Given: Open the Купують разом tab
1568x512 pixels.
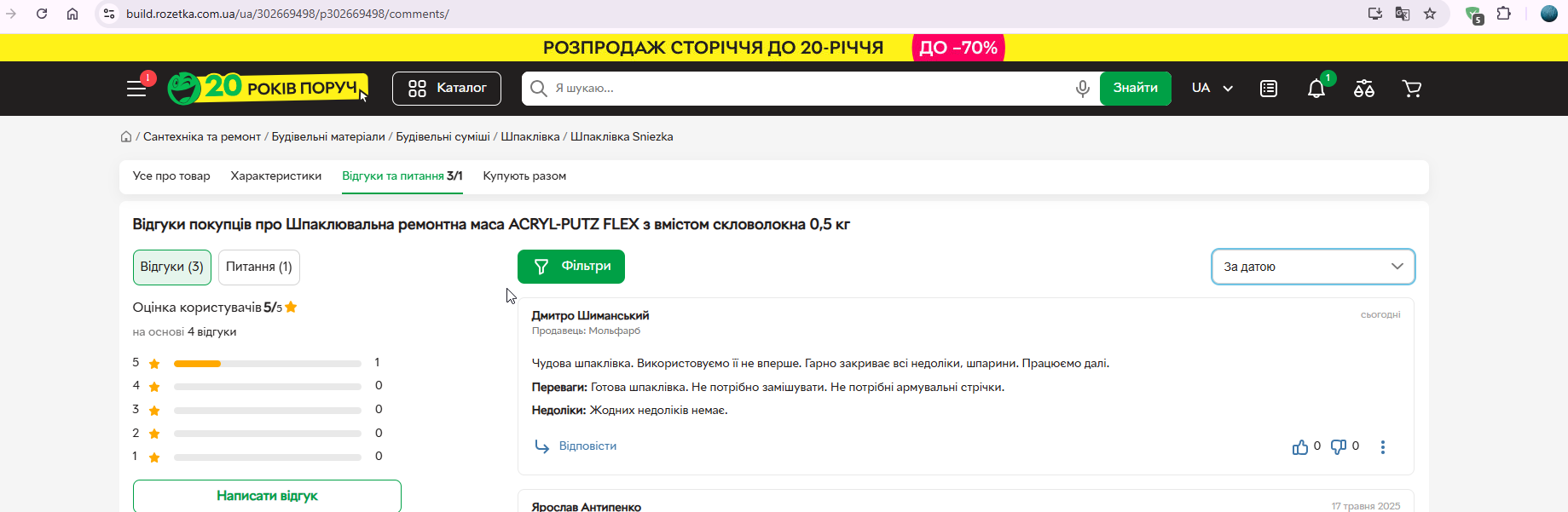Looking at the screenshot, I should (x=524, y=176).
